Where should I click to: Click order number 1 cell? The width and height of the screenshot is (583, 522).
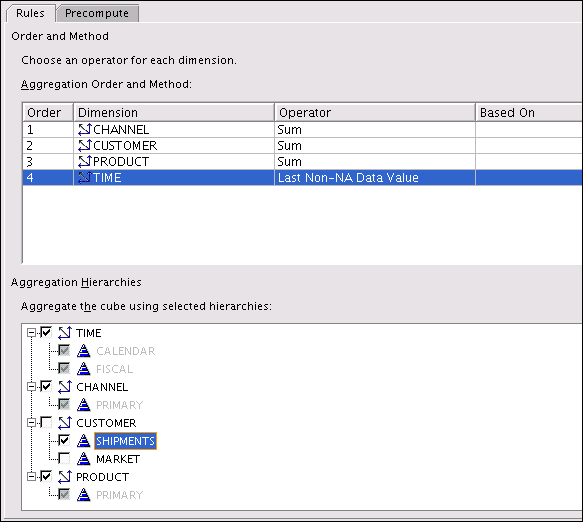point(48,129)
